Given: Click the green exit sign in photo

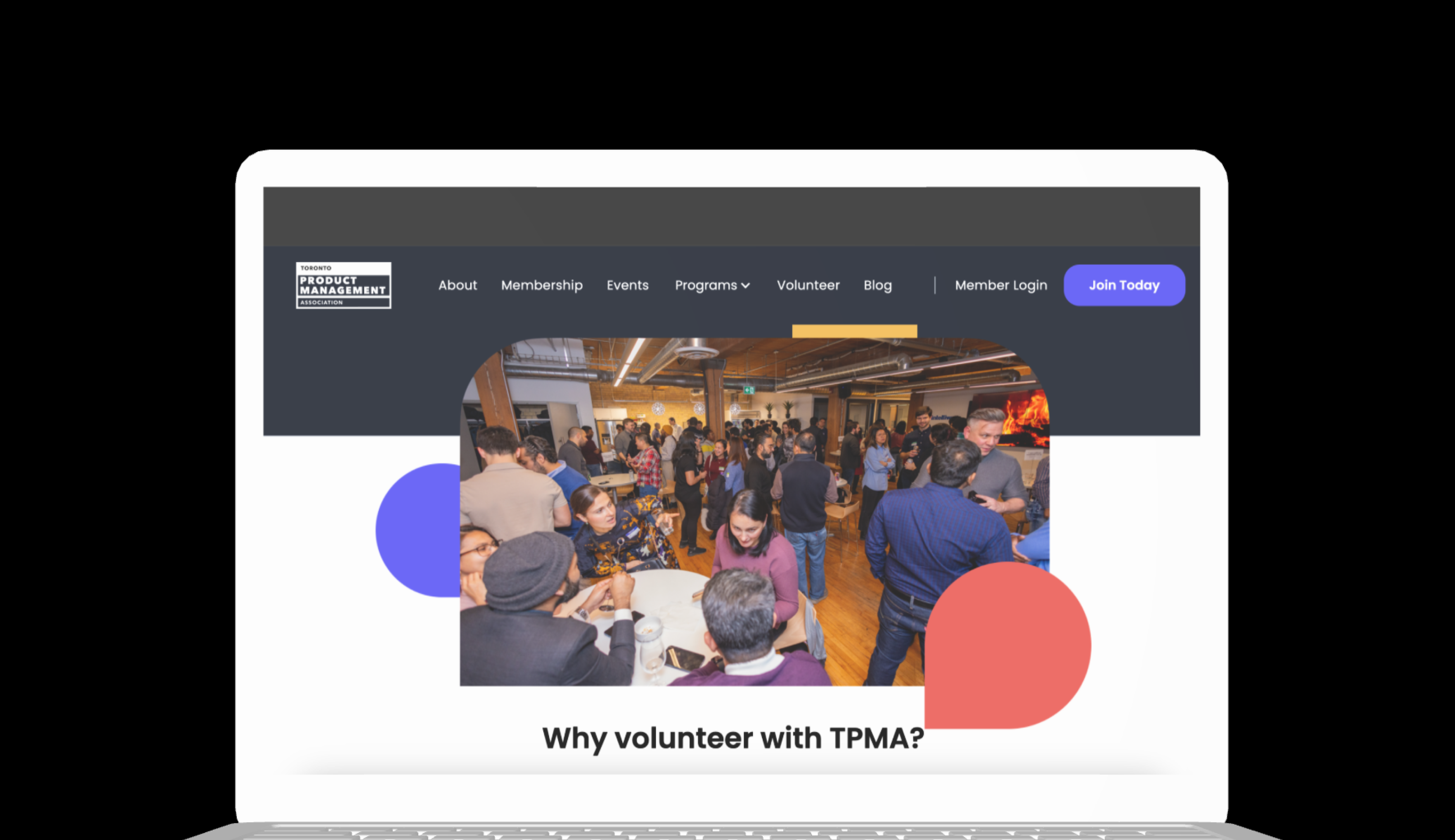Looking at the screenshot, I should (749, 390).
